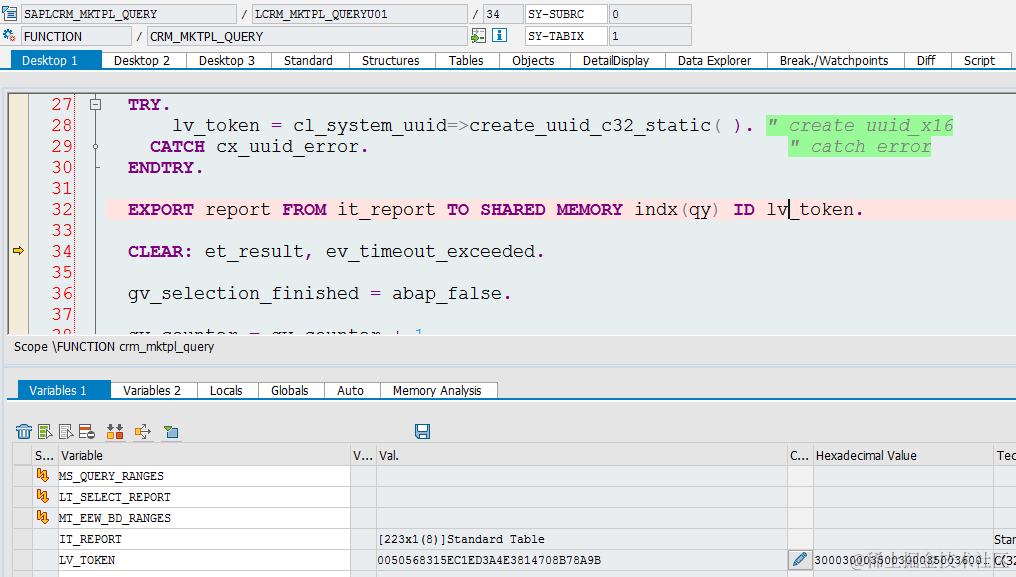Open the Diff tab

pos(926,60)
